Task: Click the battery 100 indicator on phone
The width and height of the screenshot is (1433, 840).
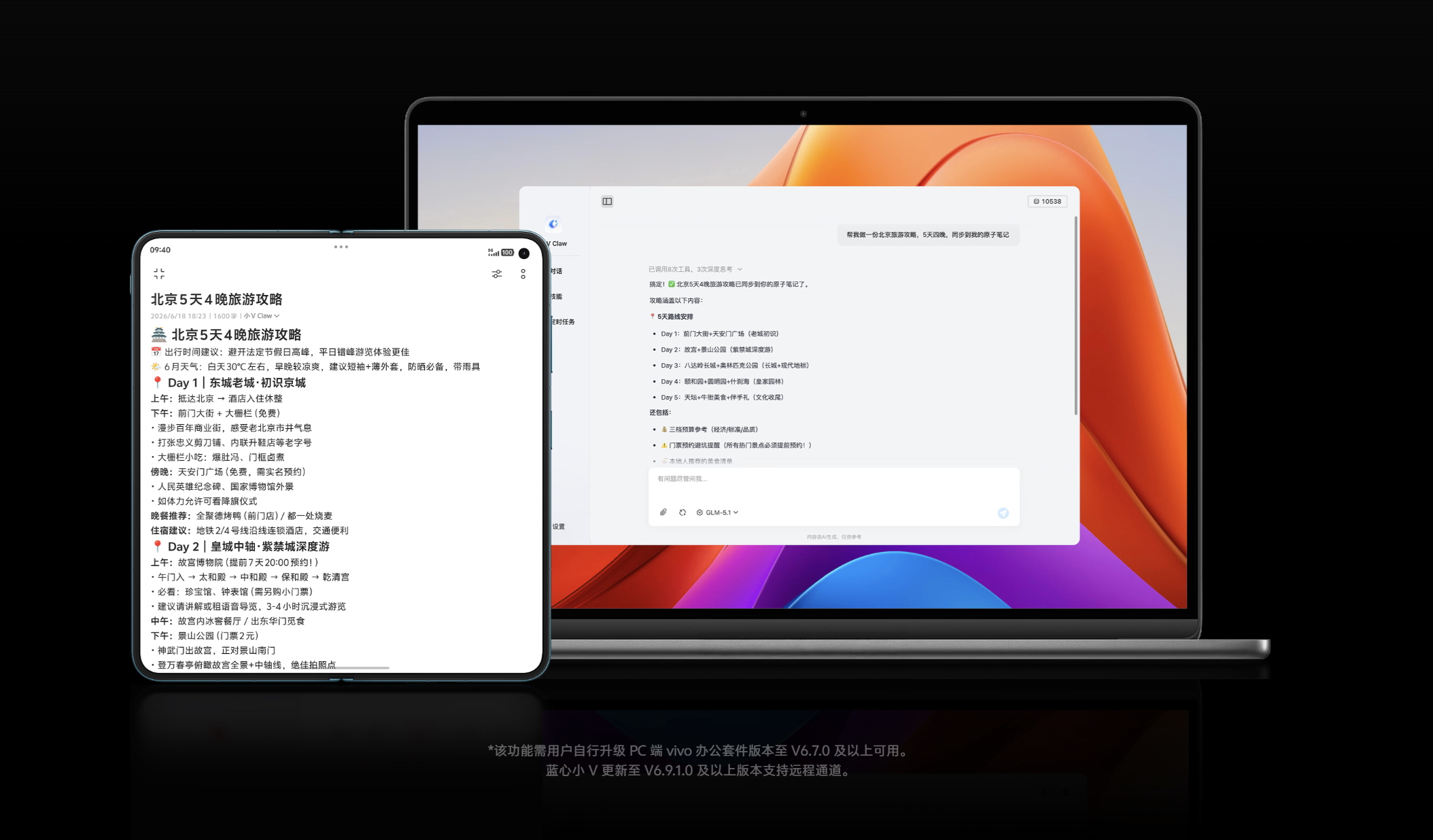Action: point(508,252)
